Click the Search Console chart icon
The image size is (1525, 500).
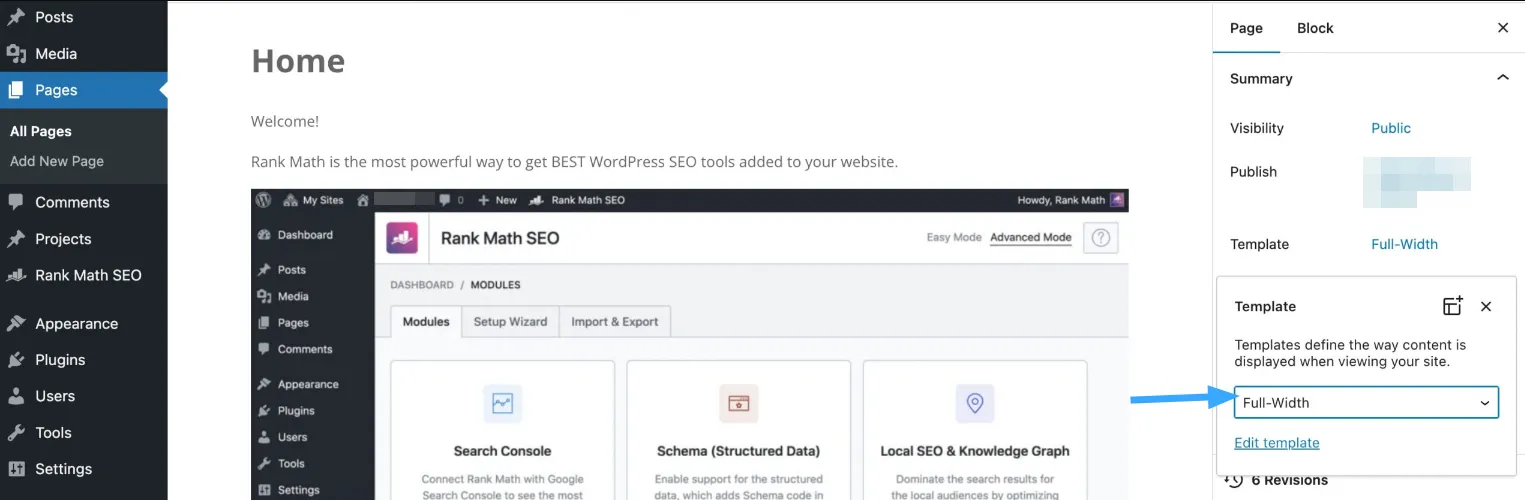point(502,404)
